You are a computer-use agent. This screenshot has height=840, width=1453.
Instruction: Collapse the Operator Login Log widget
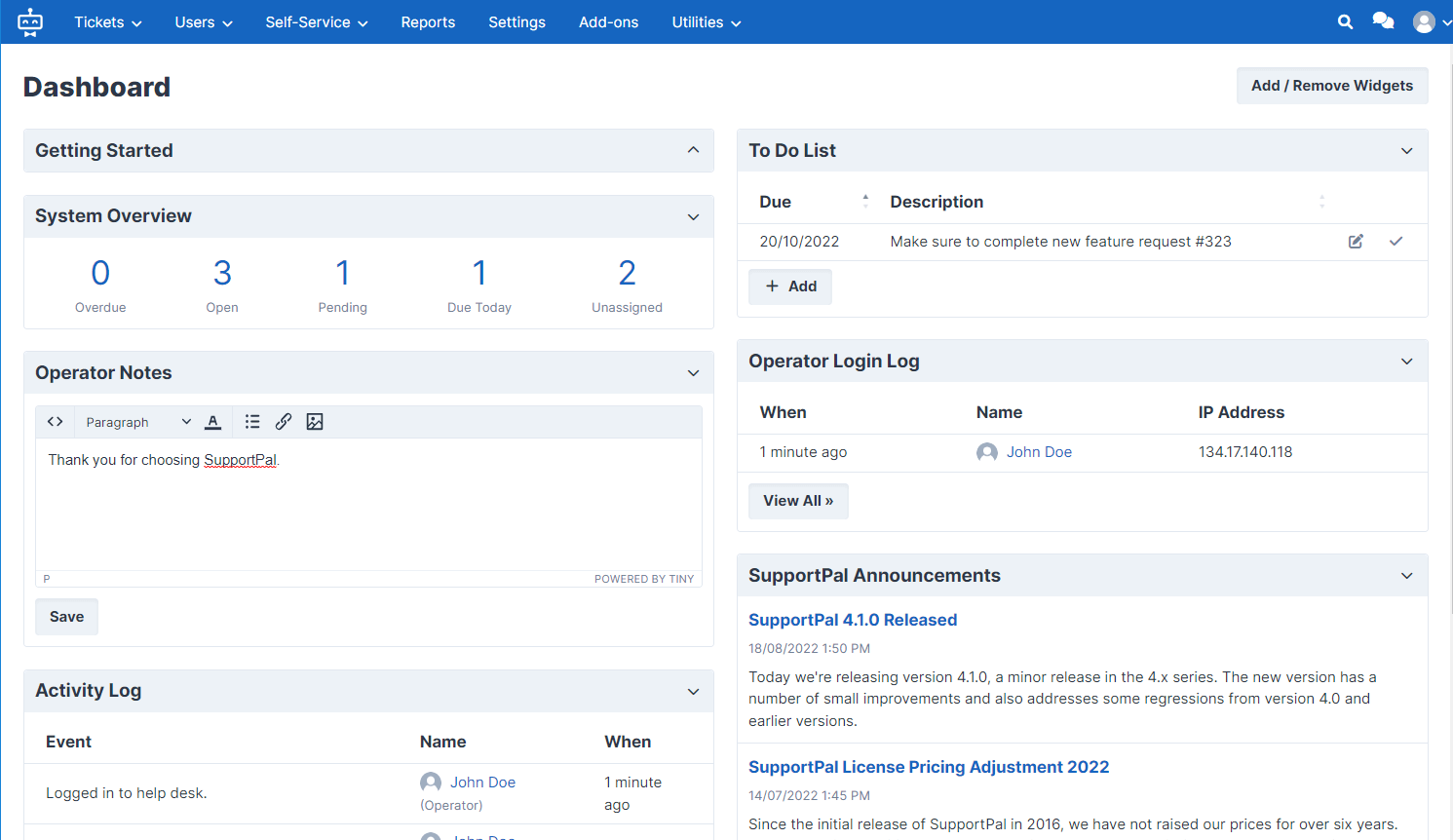pos(1407,362)
